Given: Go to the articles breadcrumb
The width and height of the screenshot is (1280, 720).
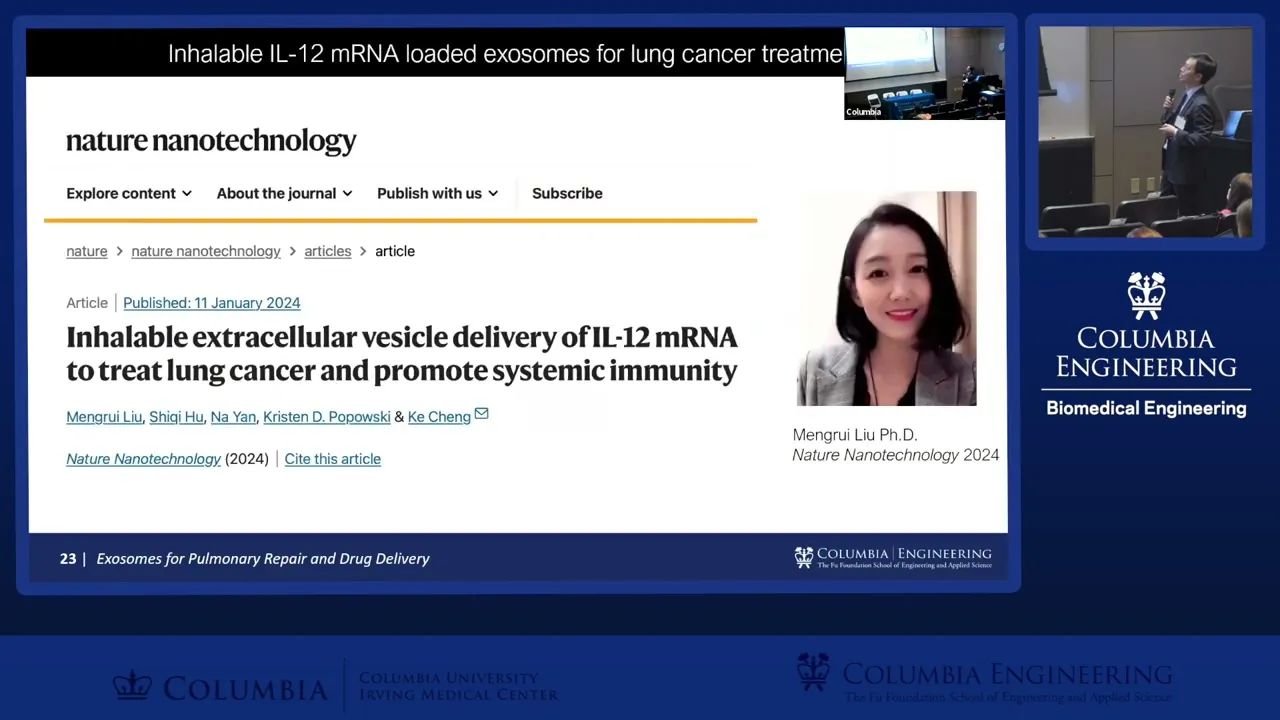Looking at the screenshot, I should tap(328, 251).
